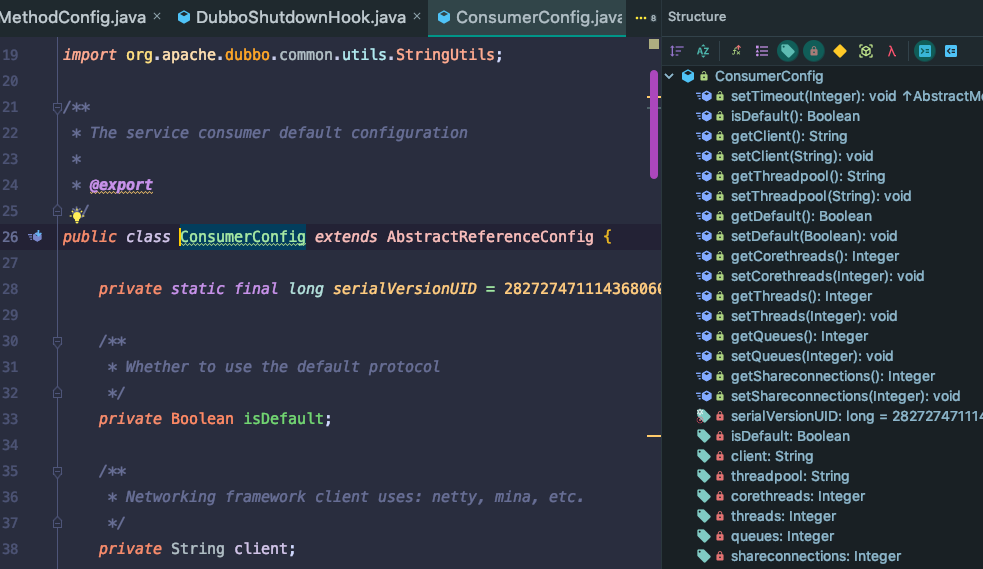Viewport: 983px width, 569px height.
Task: Click Autoscroll from Source icon
Action: click(x=951, y=51)
